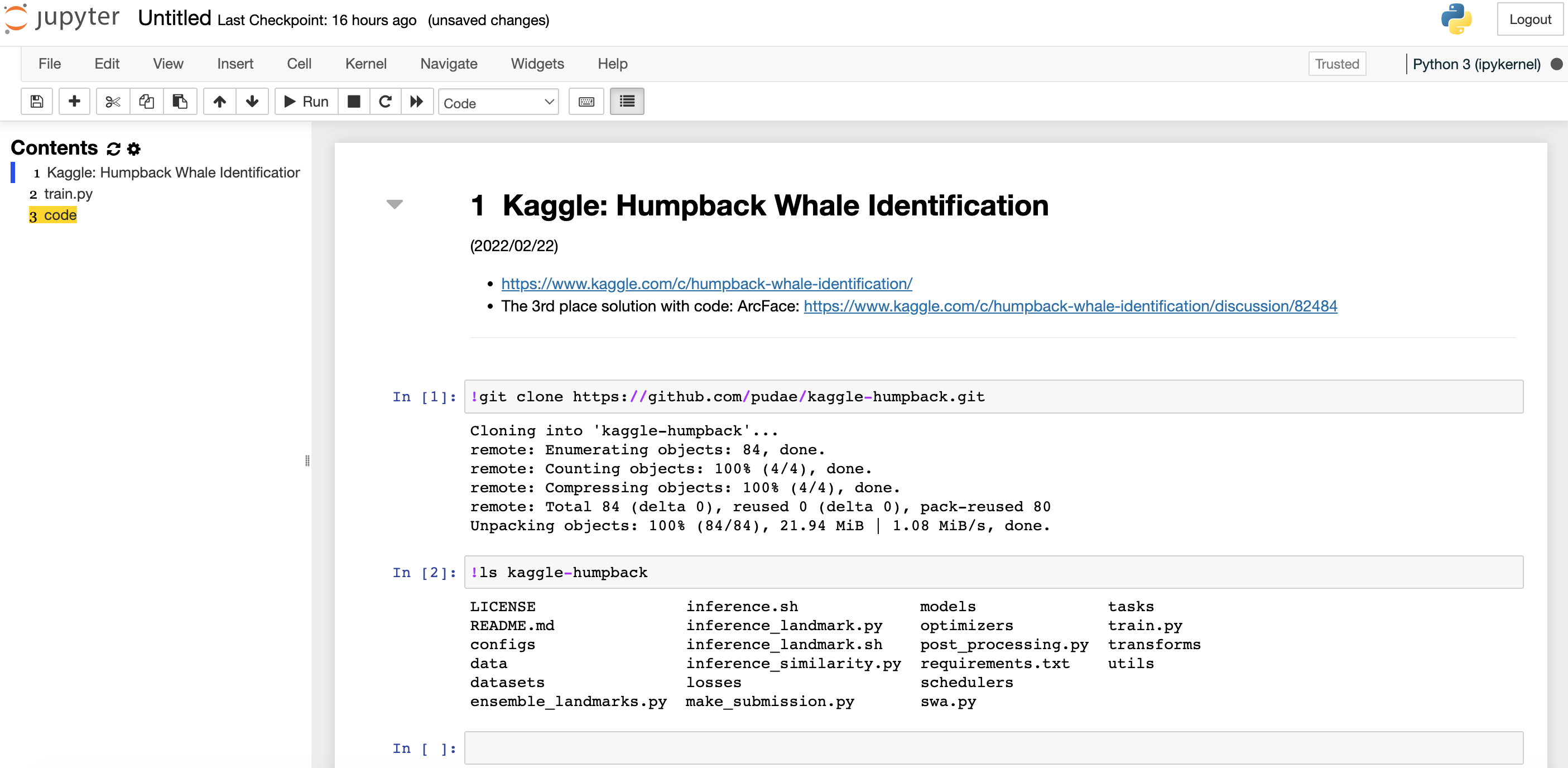This screenshot has height=768, width=1568.
Task: Click requirements.txt in the ls output
Action: pyautogui.click(x=994, y=663)
